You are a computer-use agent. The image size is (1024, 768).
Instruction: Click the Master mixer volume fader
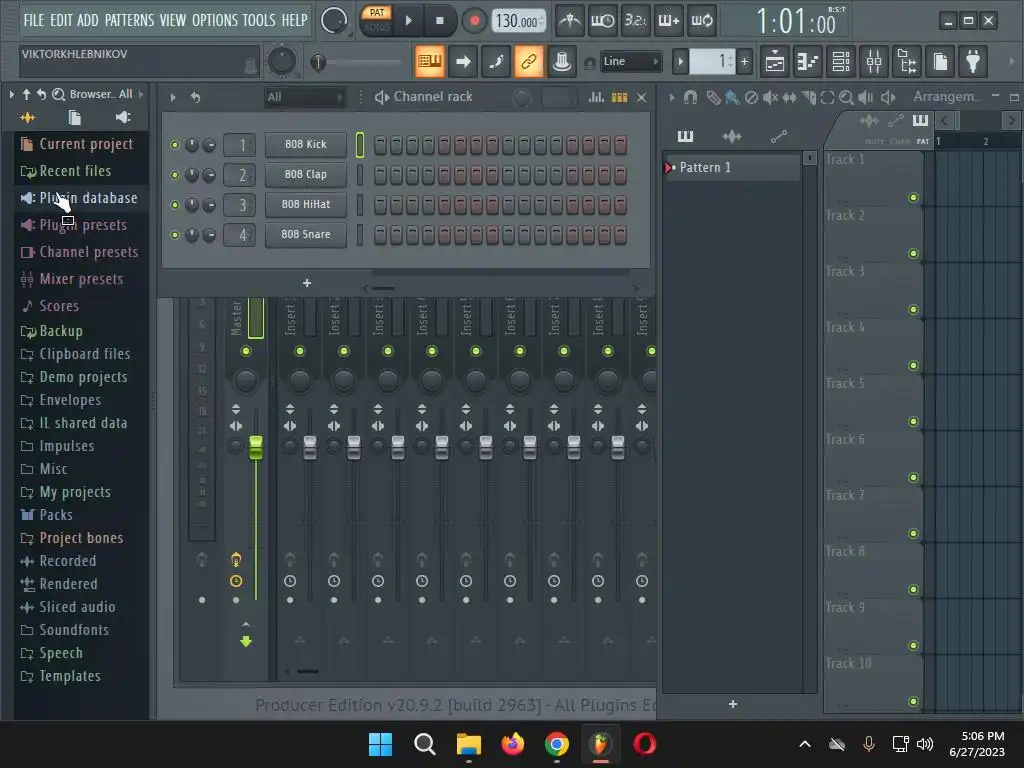256,447
